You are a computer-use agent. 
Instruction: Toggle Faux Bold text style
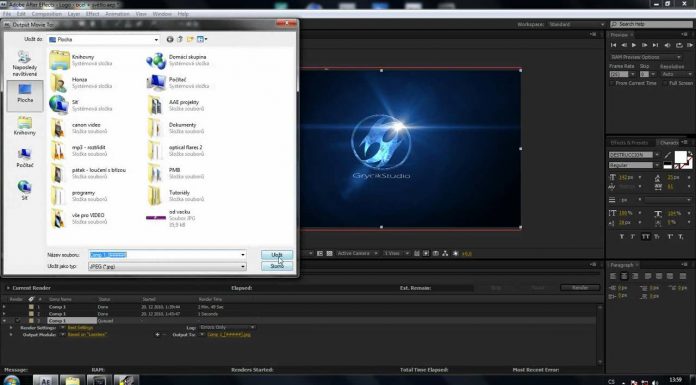(x=621, y=237)
